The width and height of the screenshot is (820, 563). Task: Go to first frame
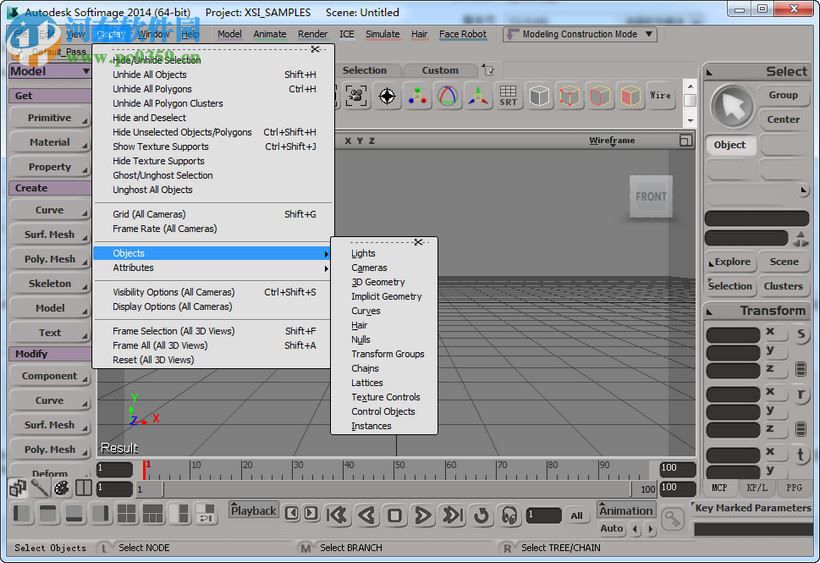(337, 515)
